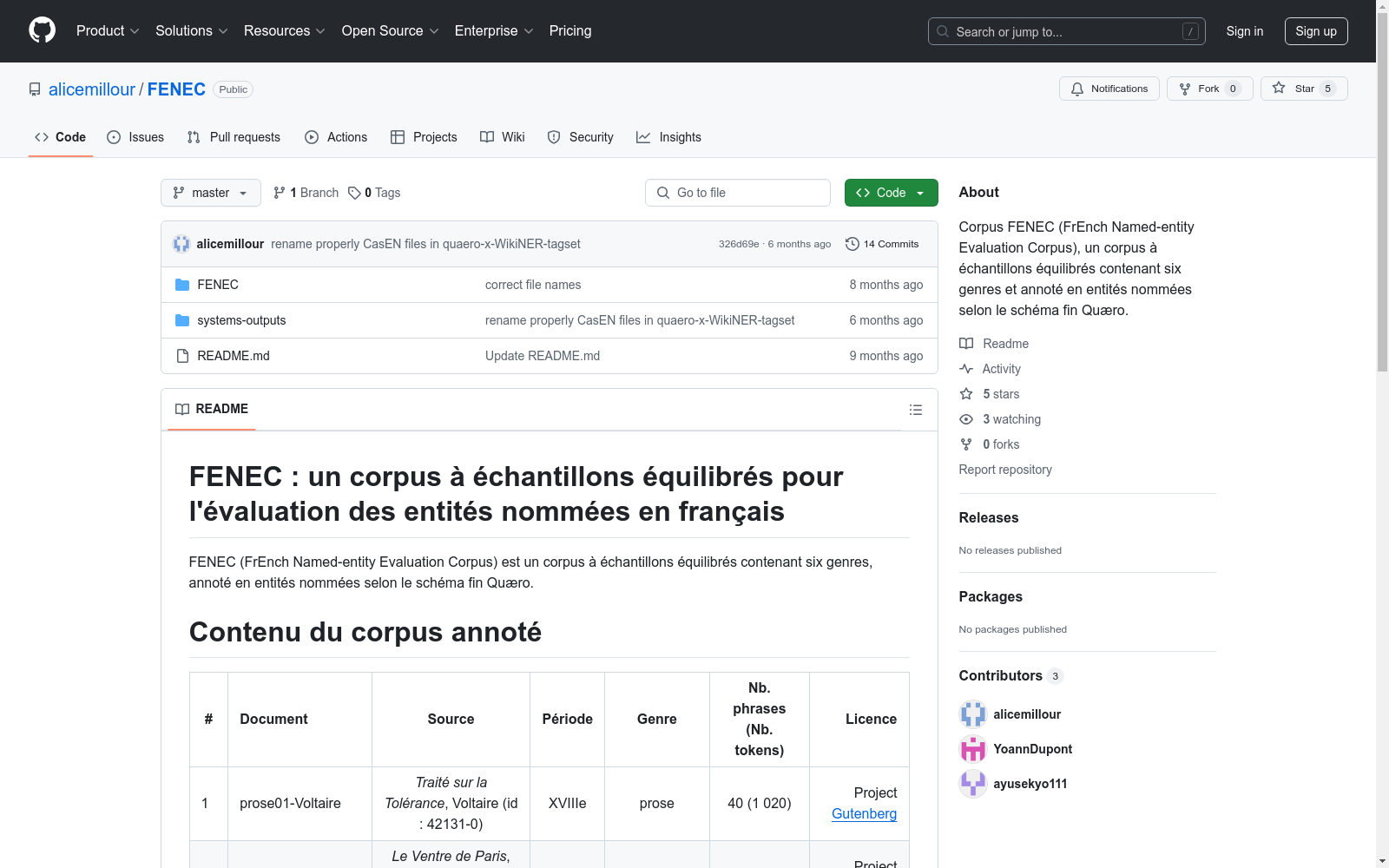Switch to the Insights tab
1389x868 pixels.
pyautogui.click(x=668, y=137)
